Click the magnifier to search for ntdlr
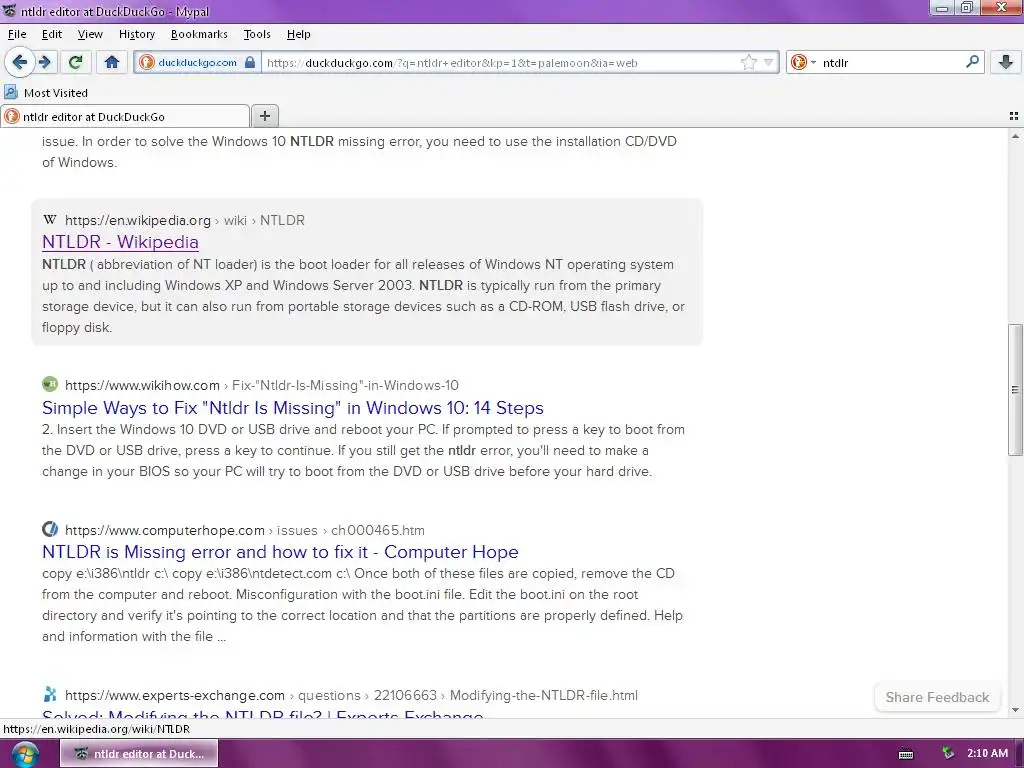Viewport: 1024px width, 768px height. tap(972, 62)
